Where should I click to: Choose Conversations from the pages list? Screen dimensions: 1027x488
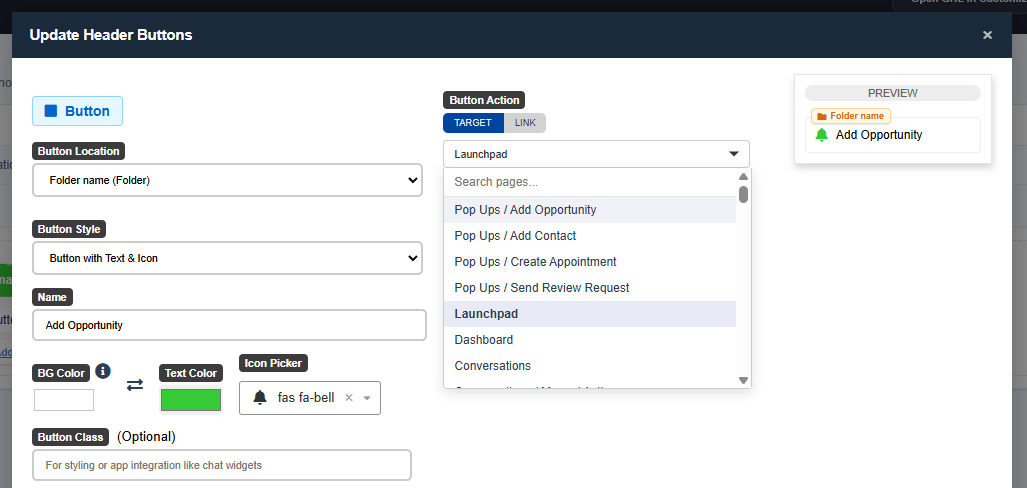[x=589, y=366]
